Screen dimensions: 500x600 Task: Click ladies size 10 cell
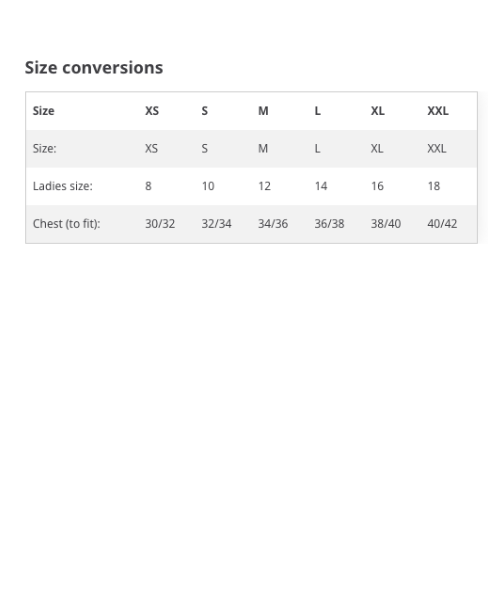pyautogui.click(x=208, y=186)
